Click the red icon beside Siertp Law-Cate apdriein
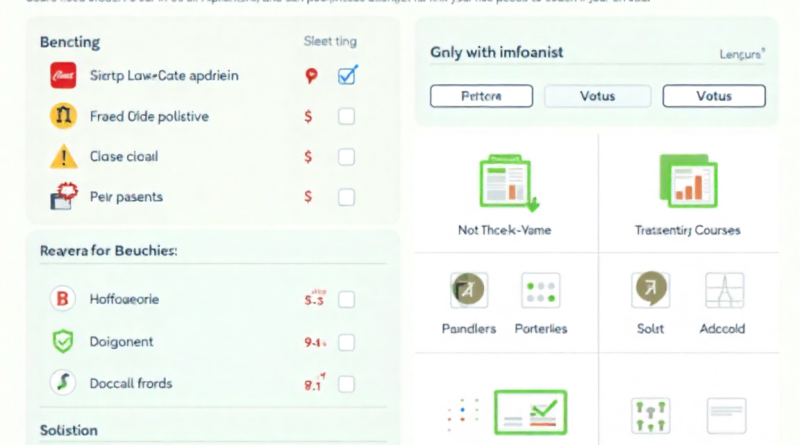Viewport: 800px width, 445px height. pyautogui.click(x=63, y=75)
